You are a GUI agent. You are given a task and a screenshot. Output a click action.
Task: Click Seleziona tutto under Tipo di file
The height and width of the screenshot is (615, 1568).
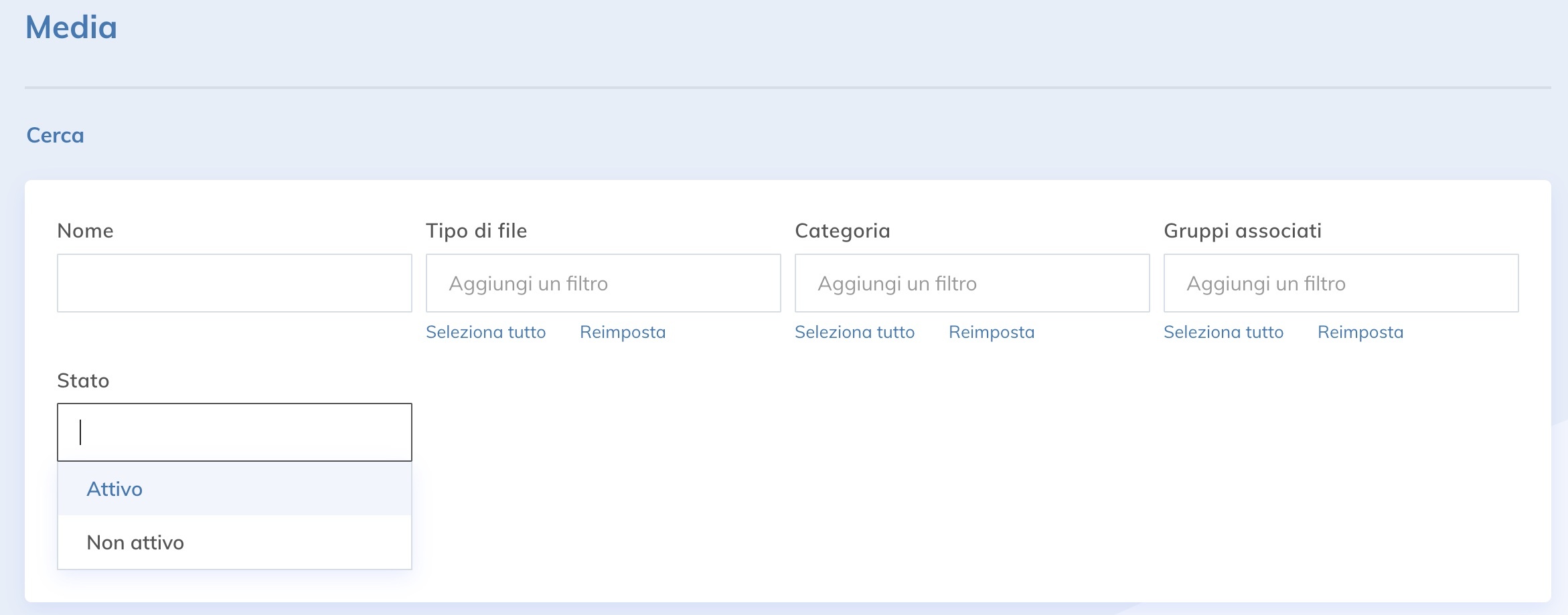point(485,332)
